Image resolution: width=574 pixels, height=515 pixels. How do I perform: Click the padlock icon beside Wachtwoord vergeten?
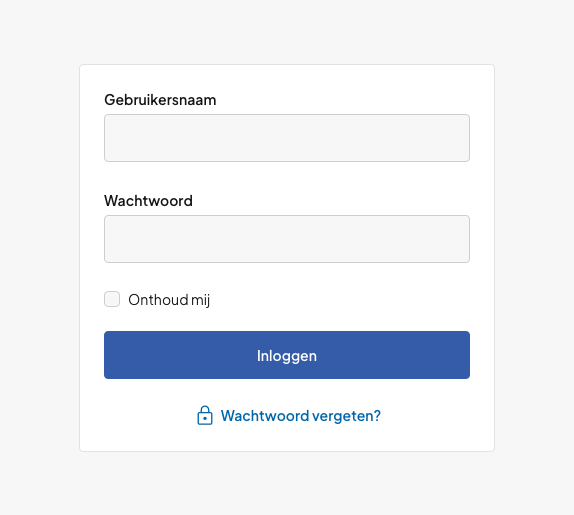pos(205,415)
